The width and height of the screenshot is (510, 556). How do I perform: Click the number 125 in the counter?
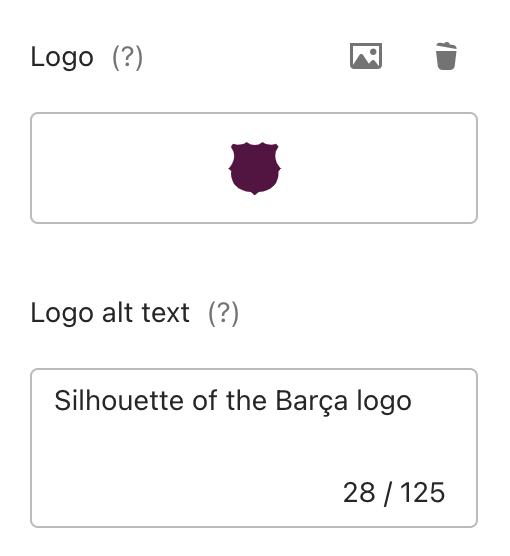click(x=422, y=493)
